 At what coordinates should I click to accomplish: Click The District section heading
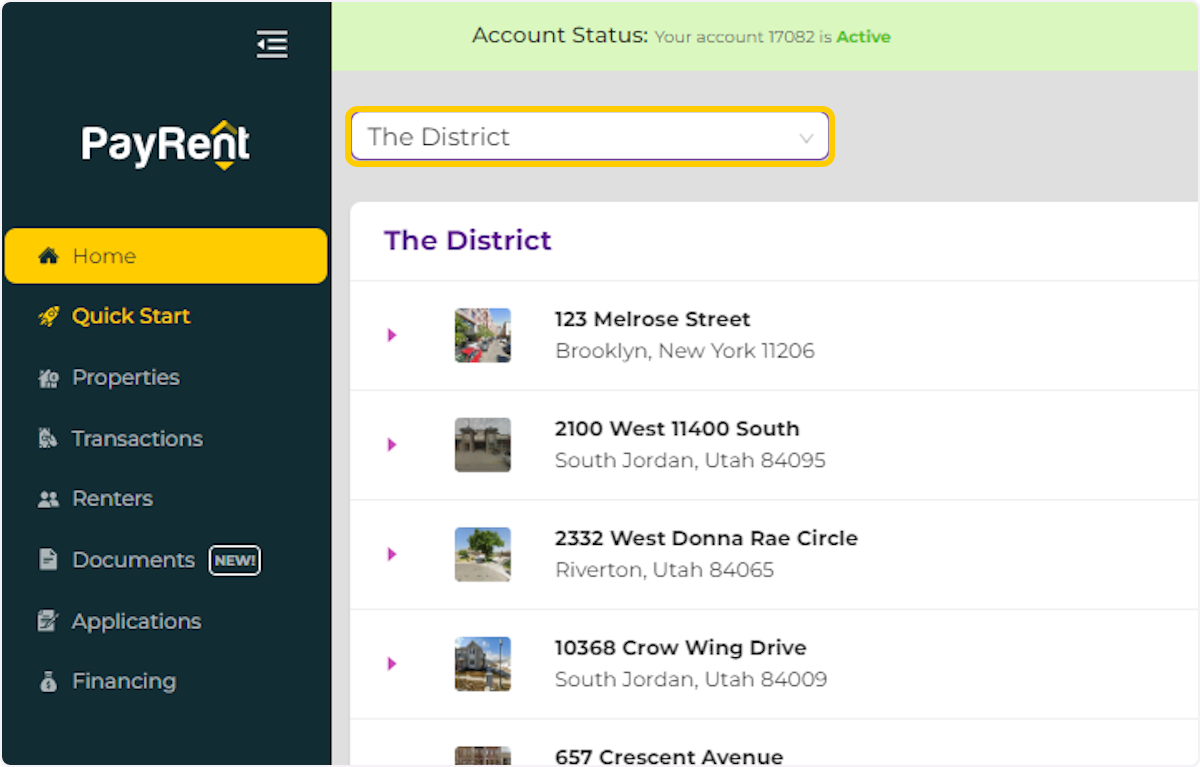click(x=468, y=240)
